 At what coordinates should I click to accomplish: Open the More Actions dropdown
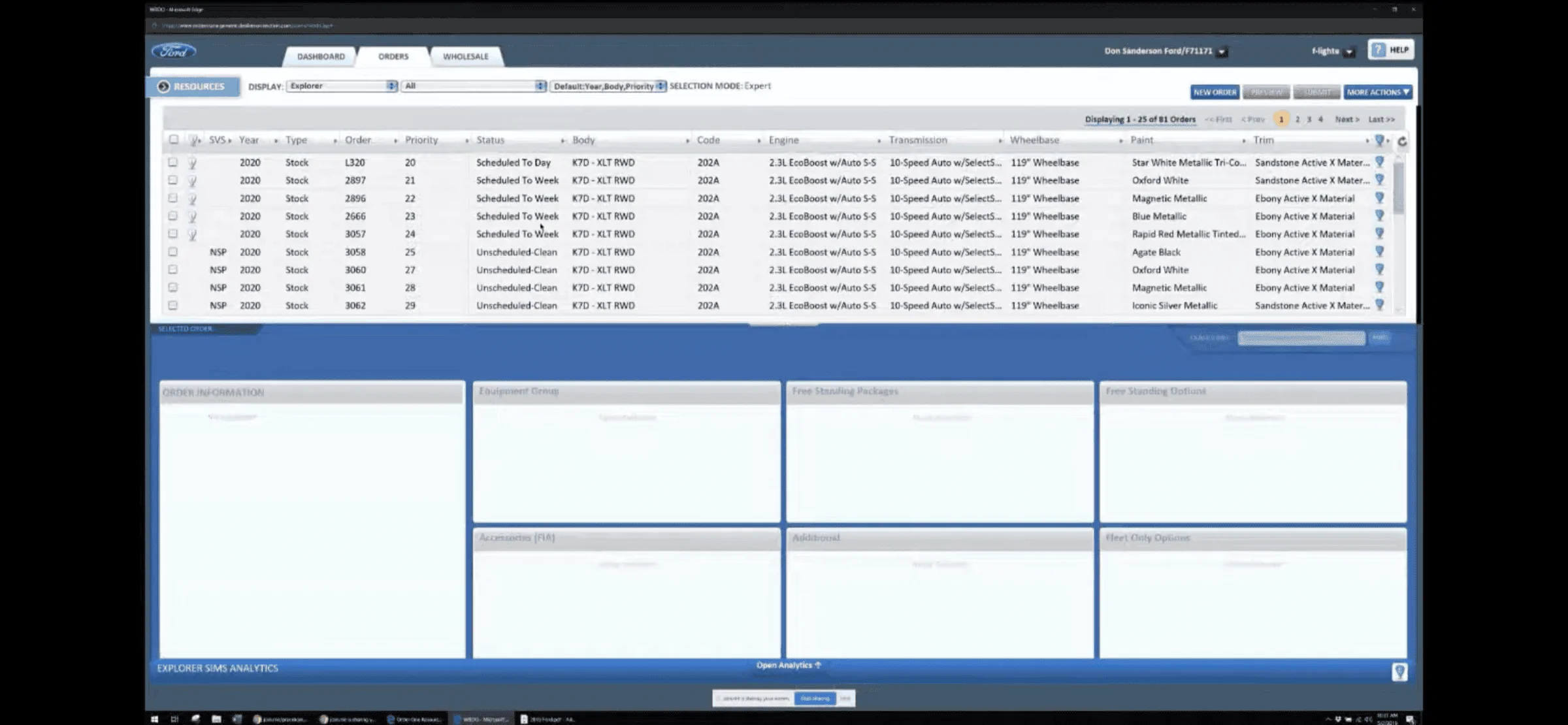[1378, 92]
